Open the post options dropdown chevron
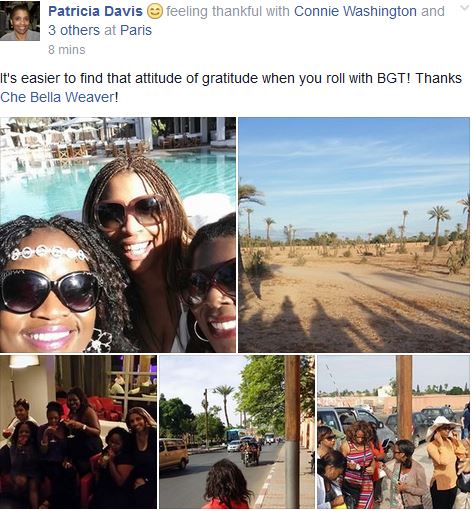Image resolution: width=473 pixels, height=511 pixels. tap(464, 8)
